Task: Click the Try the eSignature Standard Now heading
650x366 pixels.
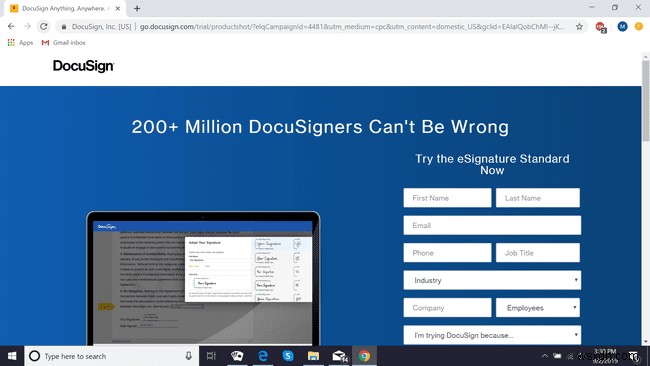Action: click(492, 165)
